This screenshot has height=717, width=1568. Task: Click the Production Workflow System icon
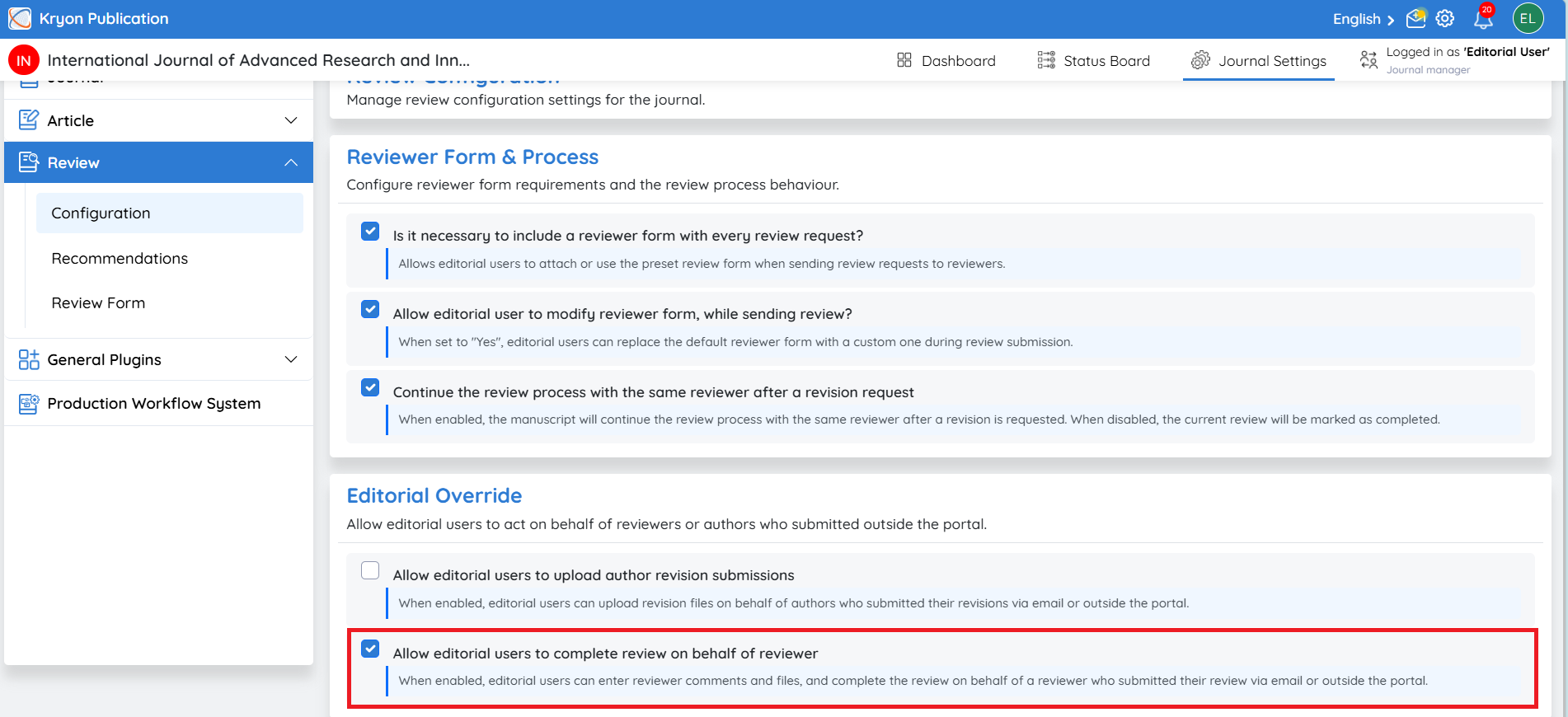pyautogui.click(x=29, y=403)
